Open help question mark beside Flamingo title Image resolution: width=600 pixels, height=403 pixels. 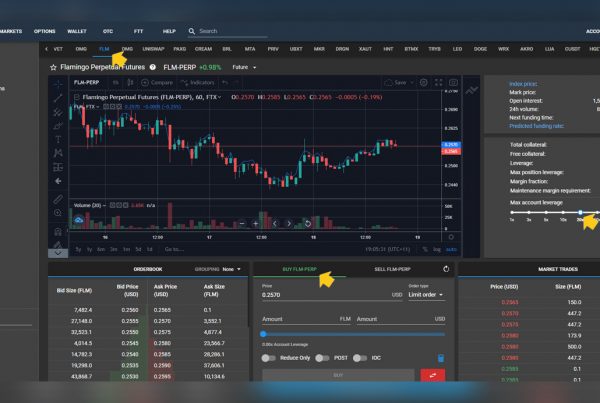pyautogui.click(x=153, y=67)
